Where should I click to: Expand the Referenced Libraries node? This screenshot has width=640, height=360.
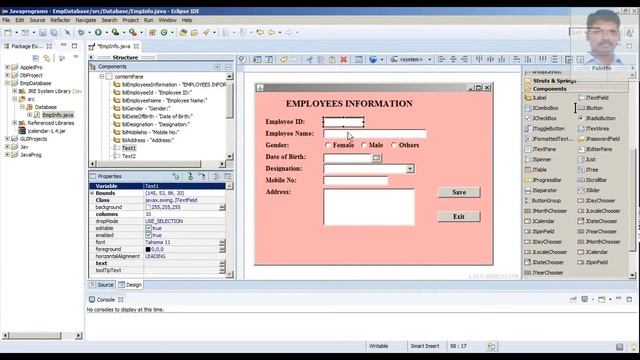tap(15, 123)
